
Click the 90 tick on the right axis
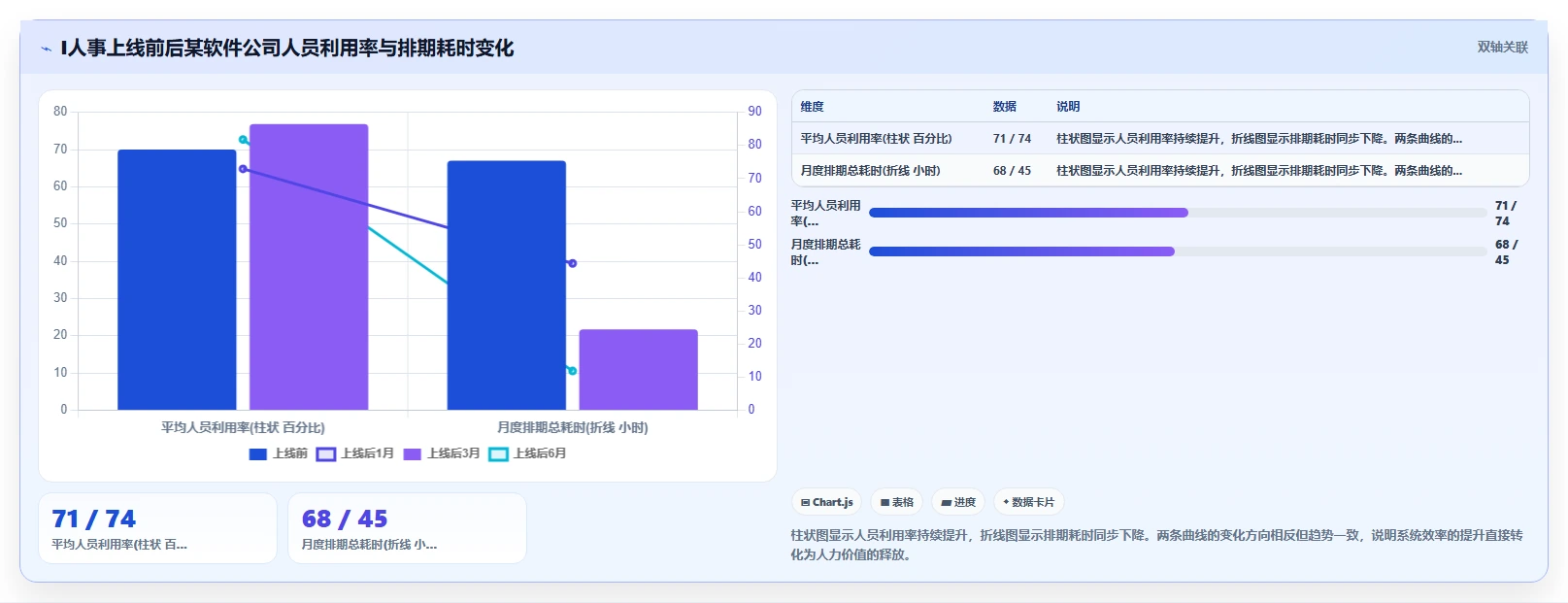pyautogui.click(x=754, y=112)
